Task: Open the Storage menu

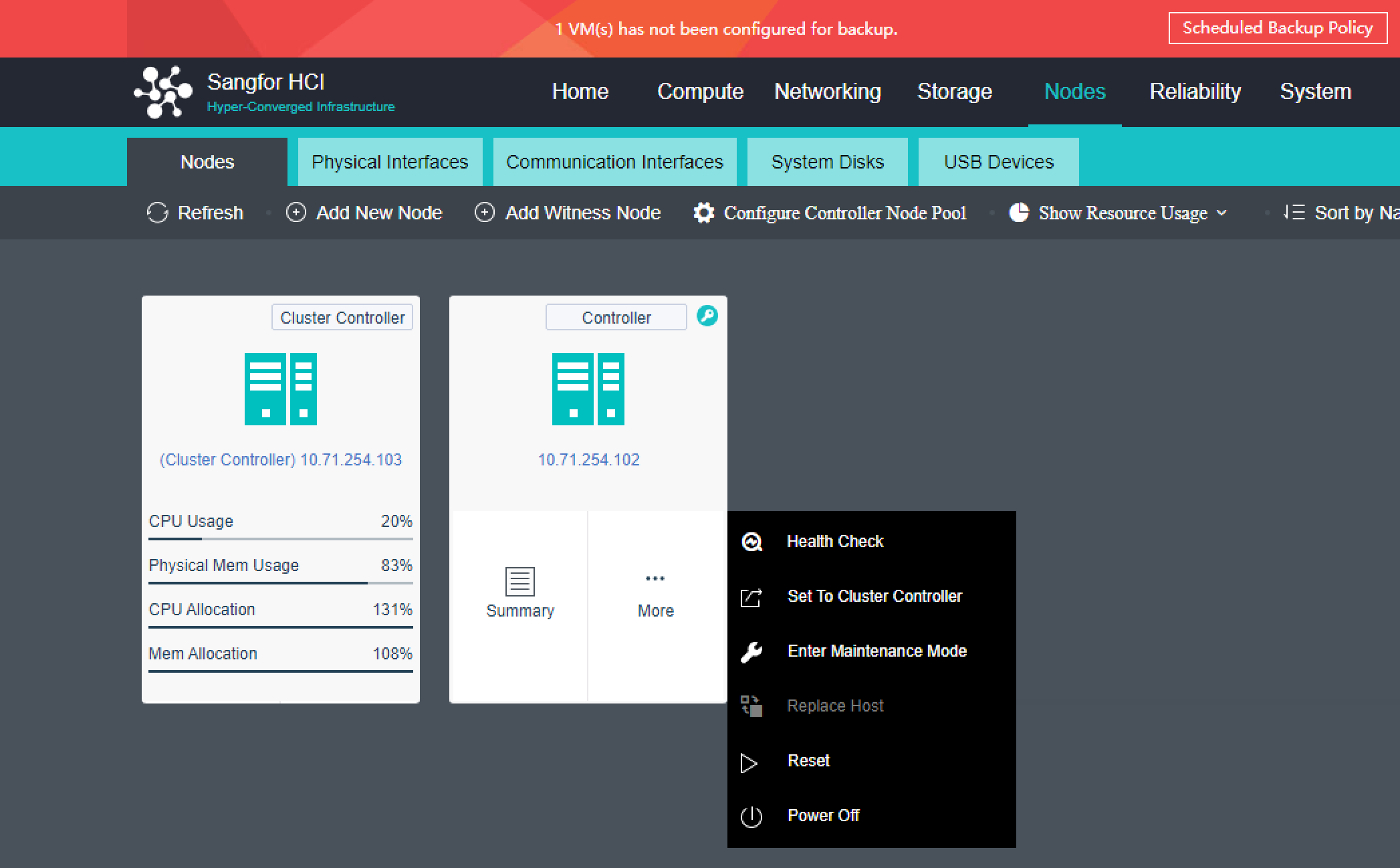Action: (955, 92)
